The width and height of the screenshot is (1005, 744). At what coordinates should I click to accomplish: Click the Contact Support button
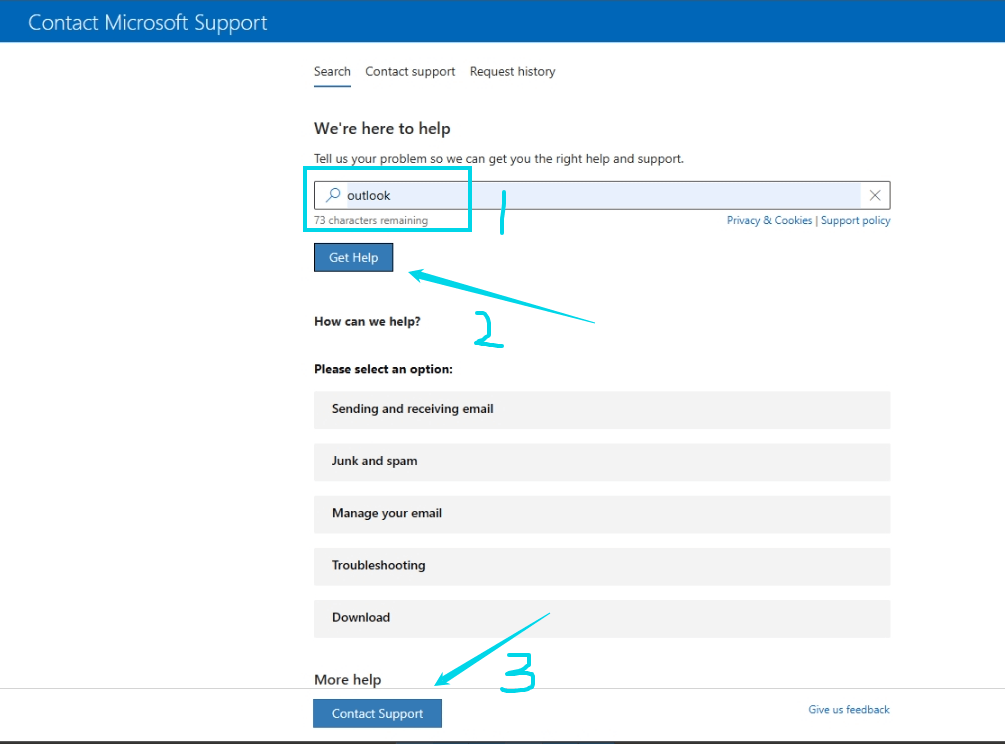tap(378, 713)
